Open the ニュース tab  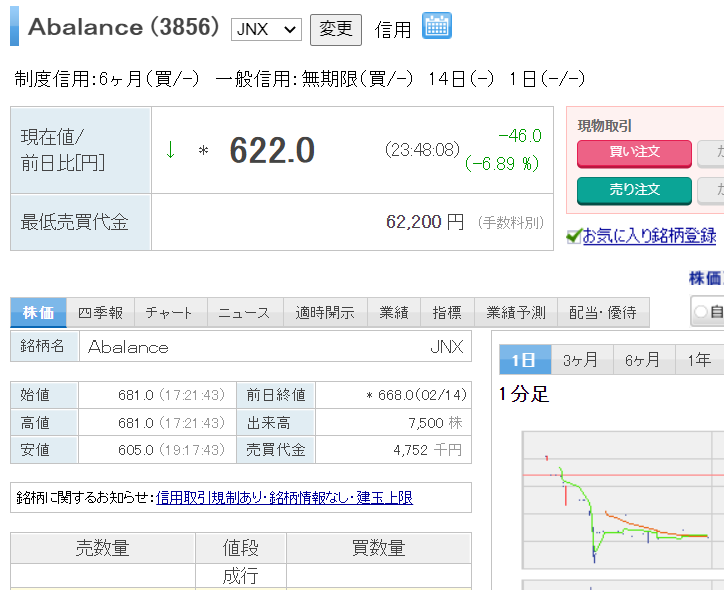244,313
